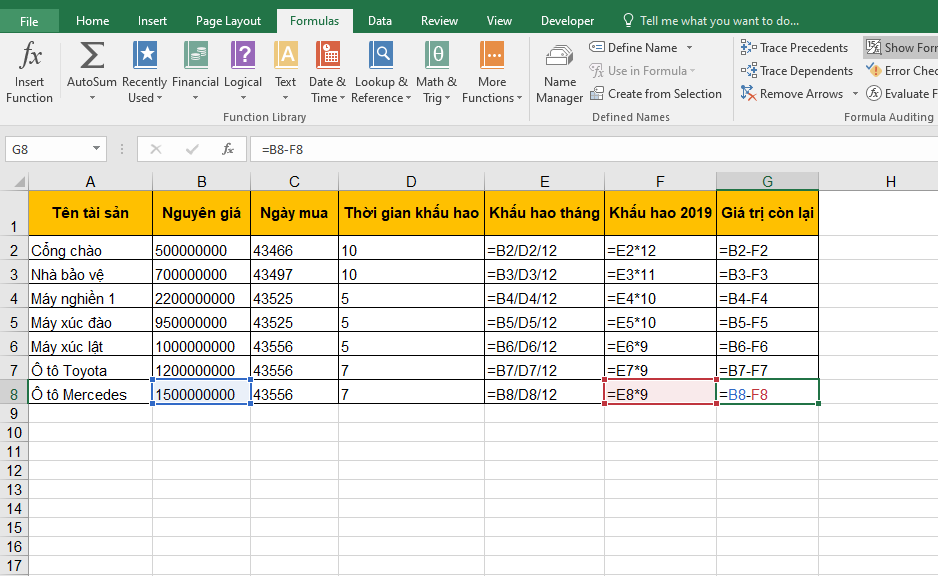938x576 pixels.
Task: Click the formula bar input field
Action: (x=590, y=149)
